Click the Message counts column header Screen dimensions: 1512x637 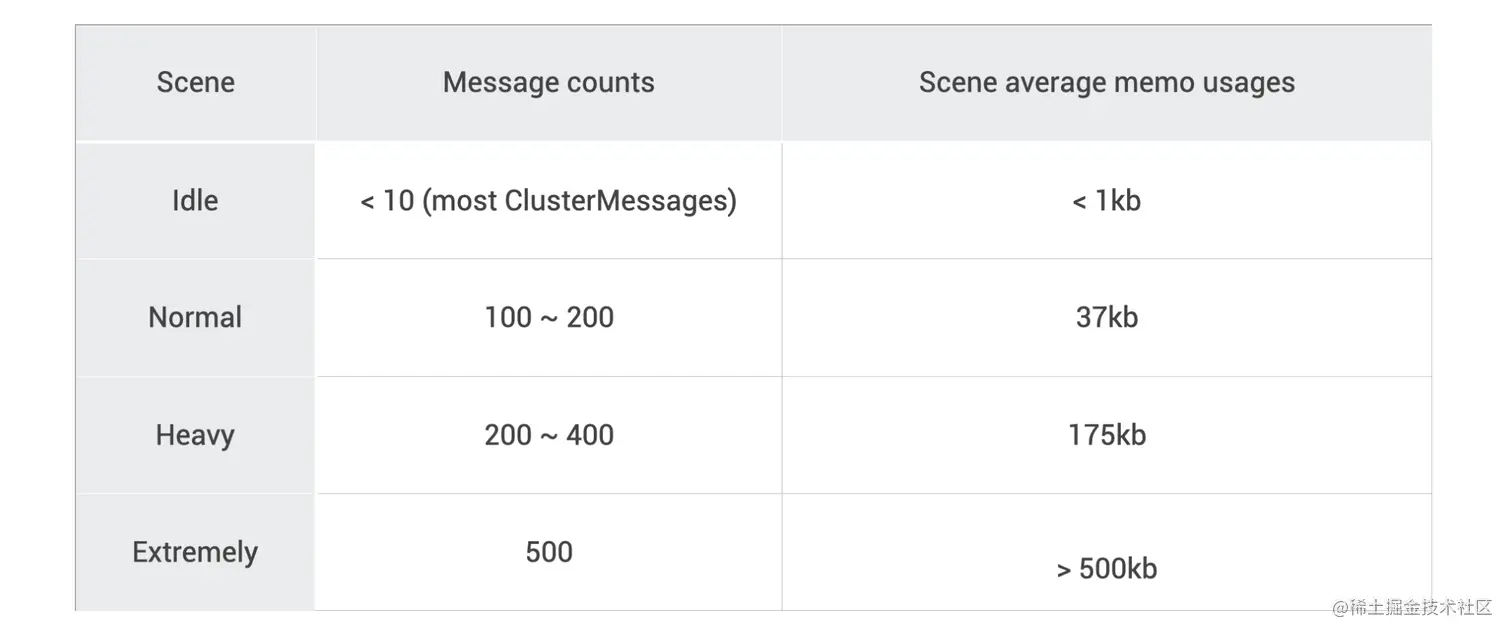(x=548, y=82)
